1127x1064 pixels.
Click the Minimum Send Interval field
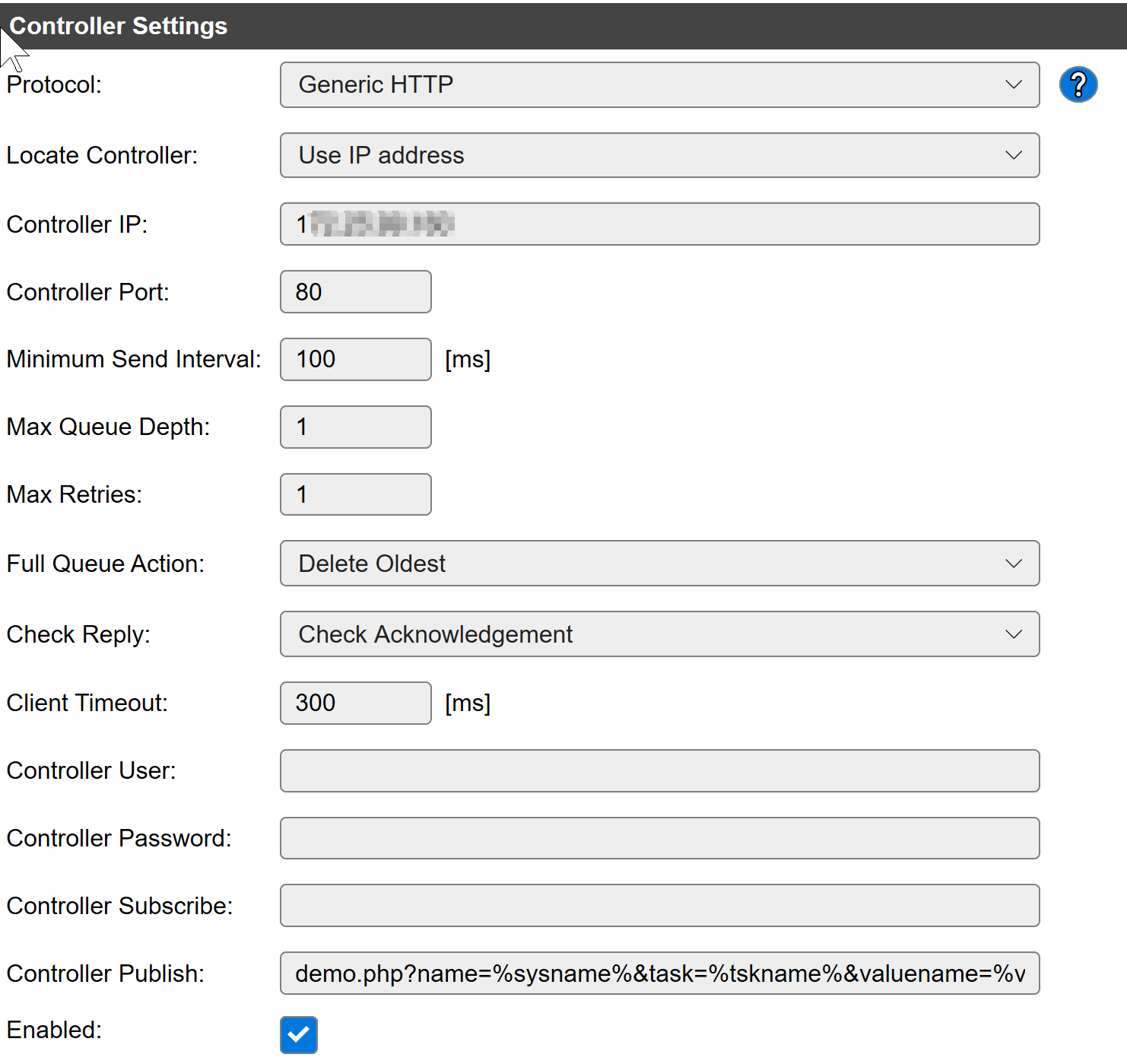pos(355,359)
